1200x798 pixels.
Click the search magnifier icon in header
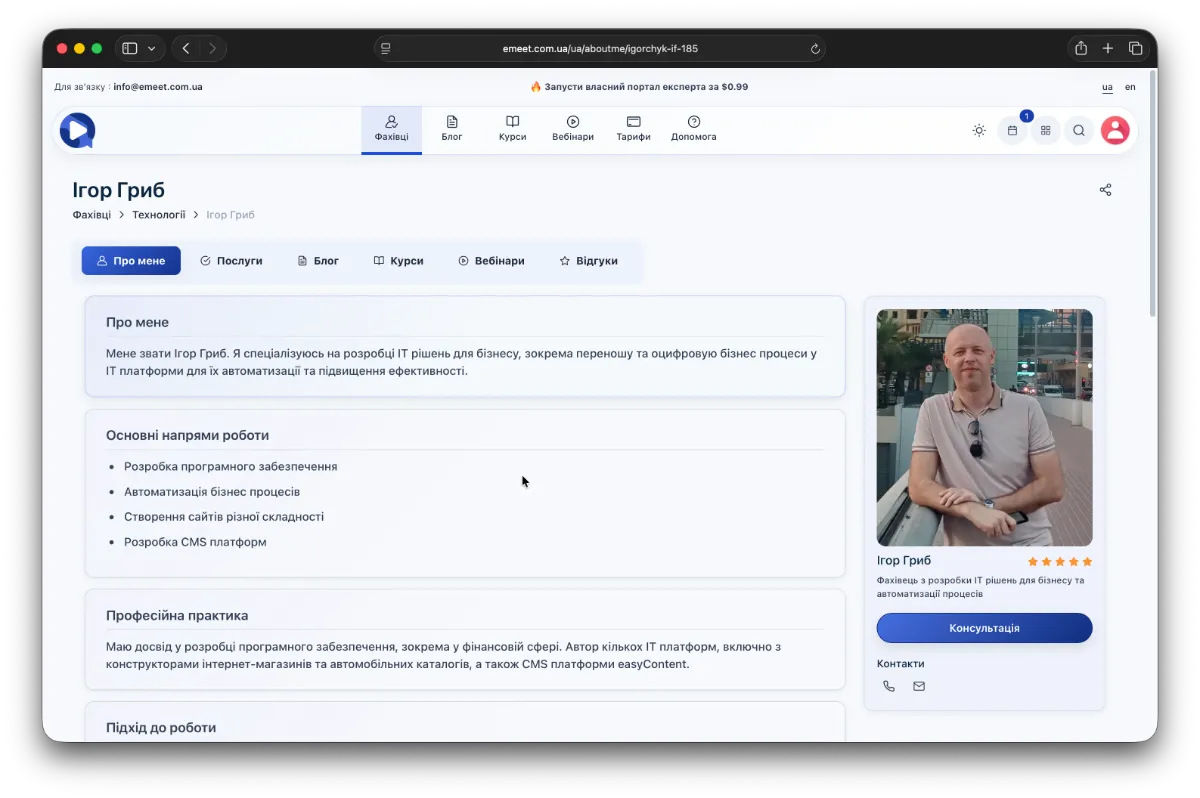[1078, 131]
